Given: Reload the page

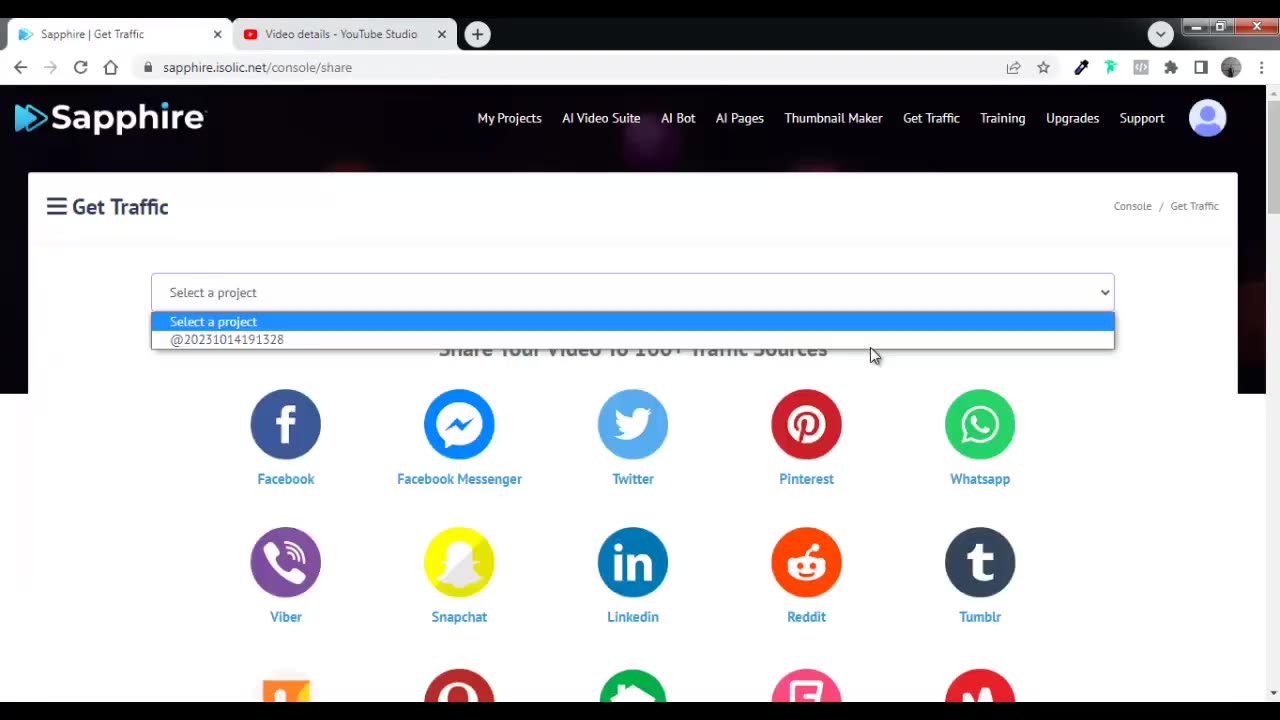Looking at the screenshot, I should 81,67.
